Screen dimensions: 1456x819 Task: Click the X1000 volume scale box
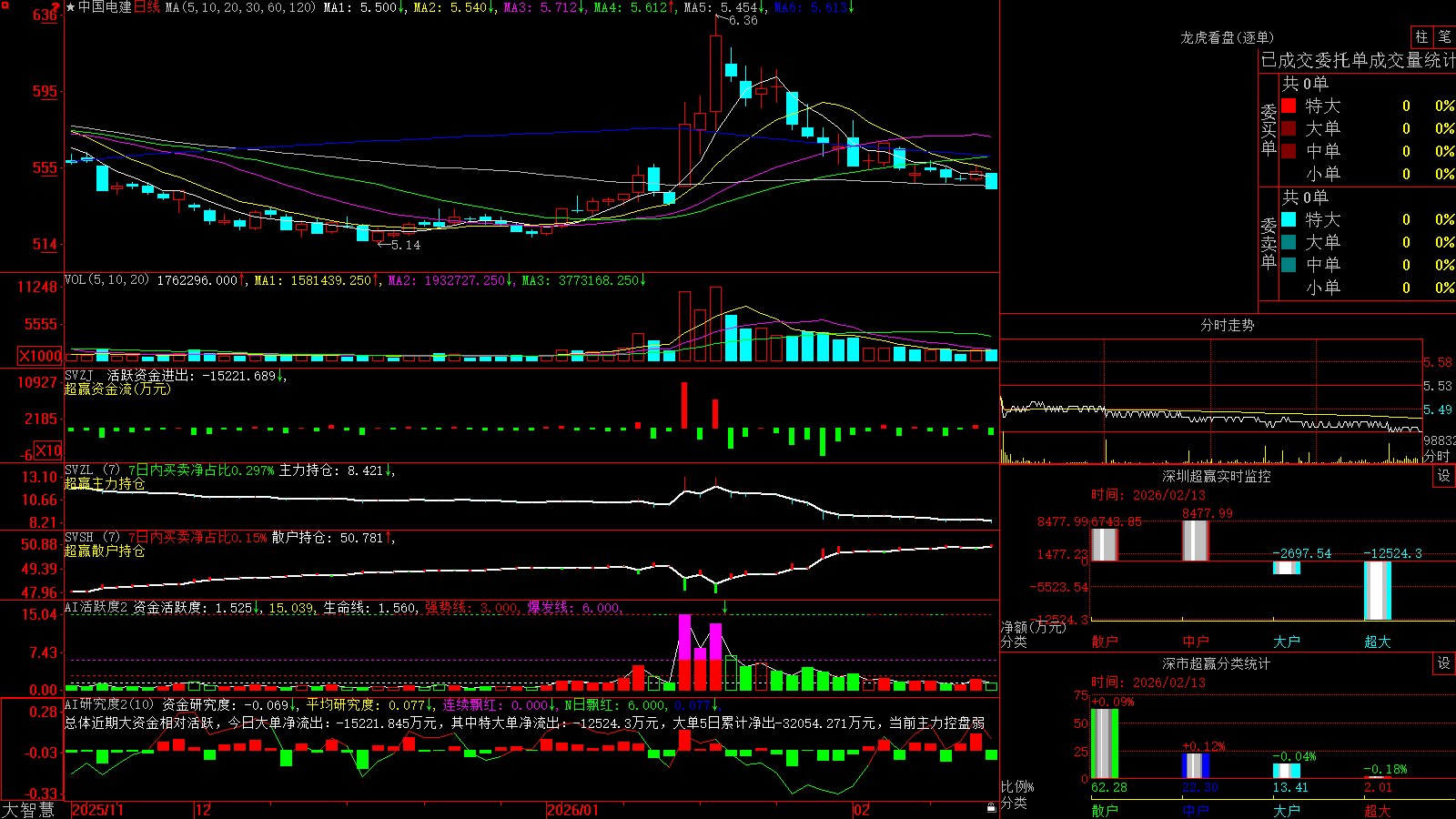click(41, 356)
